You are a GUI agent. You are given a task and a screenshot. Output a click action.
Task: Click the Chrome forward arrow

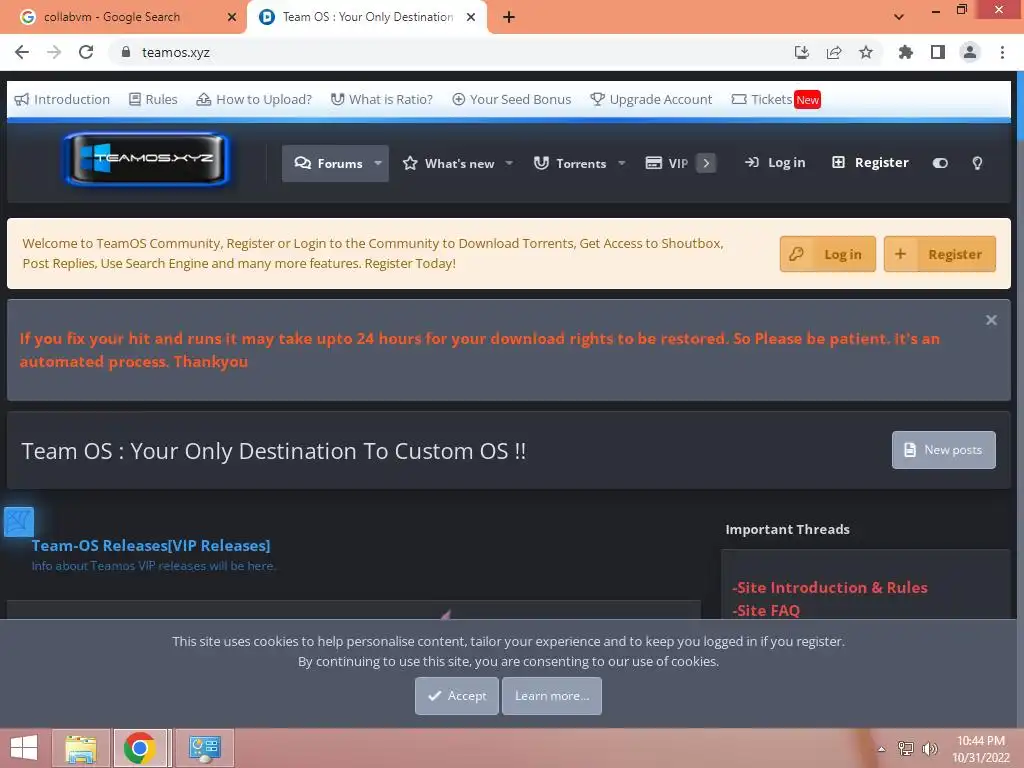[x=54, y=52]
